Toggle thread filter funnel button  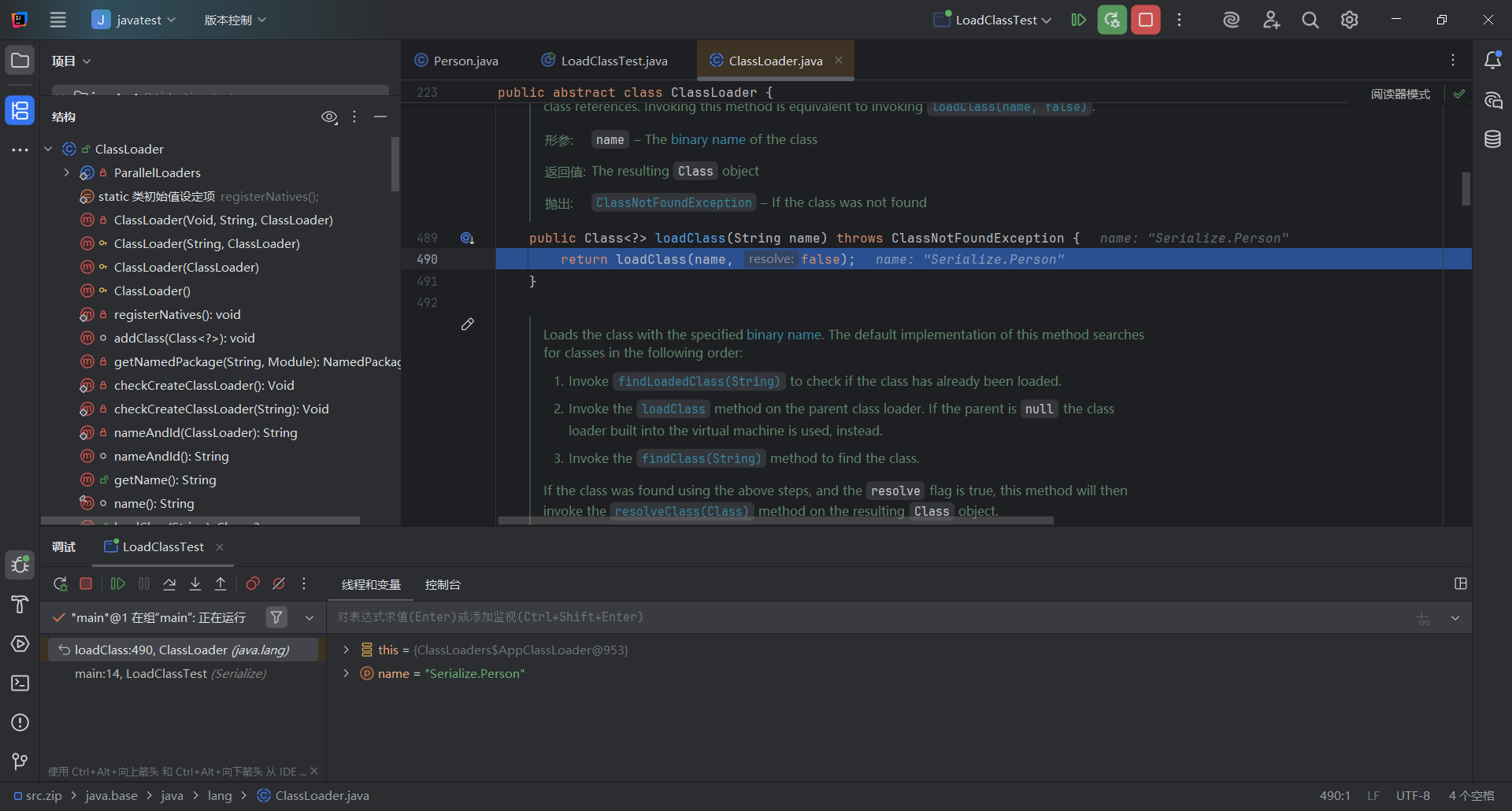click(x=276, y=617)
